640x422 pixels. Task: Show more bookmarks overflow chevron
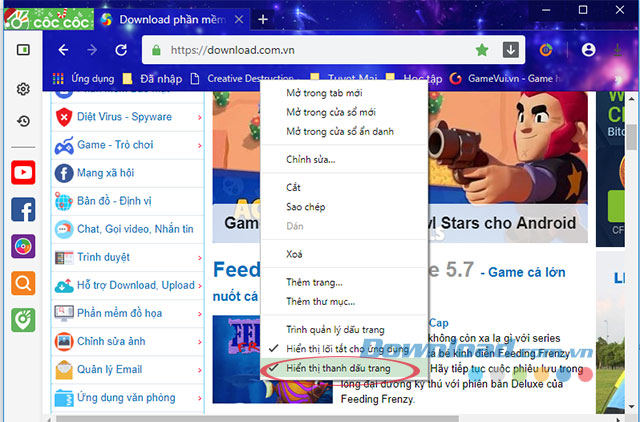[619, 78]
